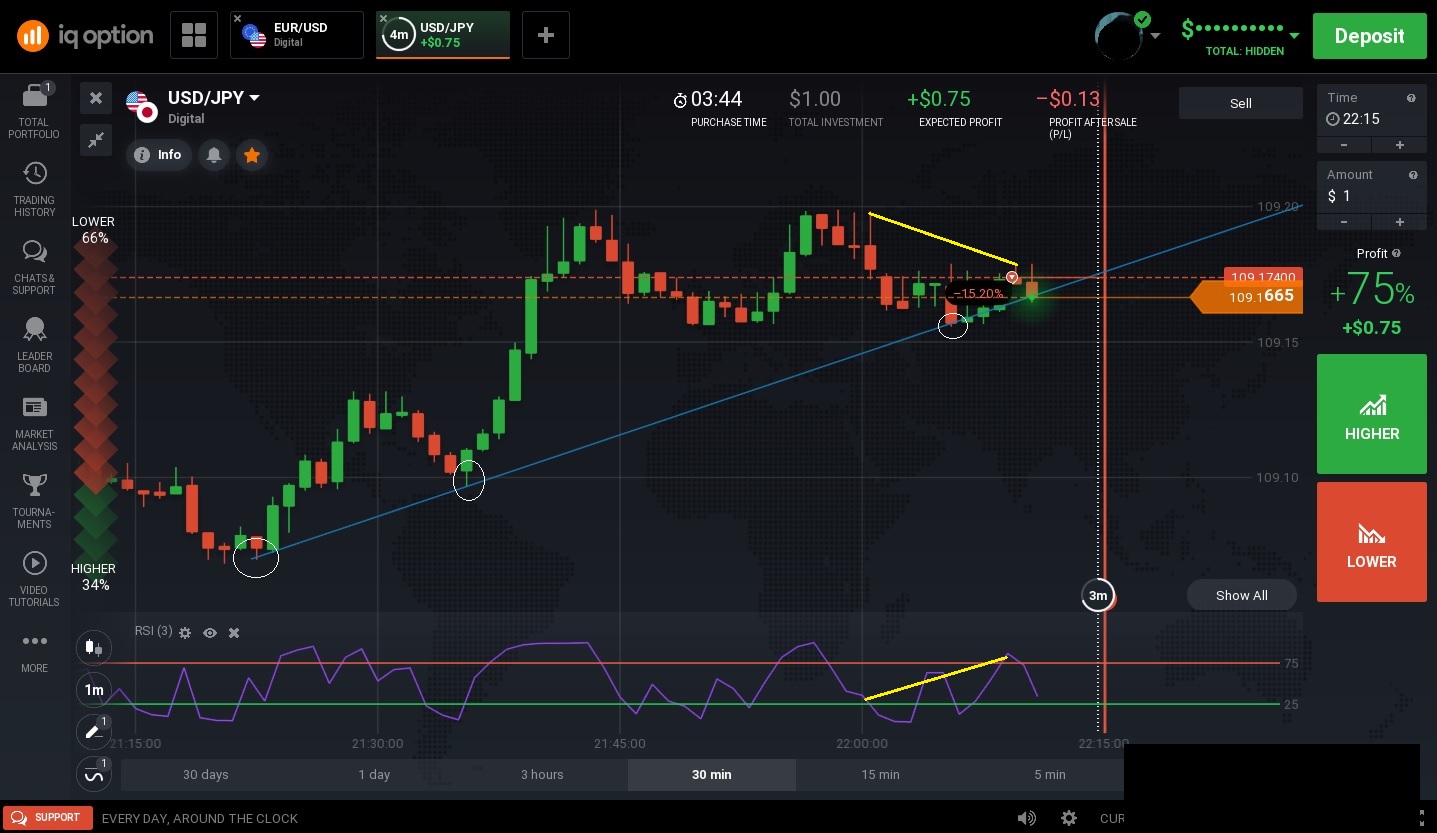Expand the account balance dropdown arrow
Viewport: 1437px width, 833px height.
tap(1294, 35)
